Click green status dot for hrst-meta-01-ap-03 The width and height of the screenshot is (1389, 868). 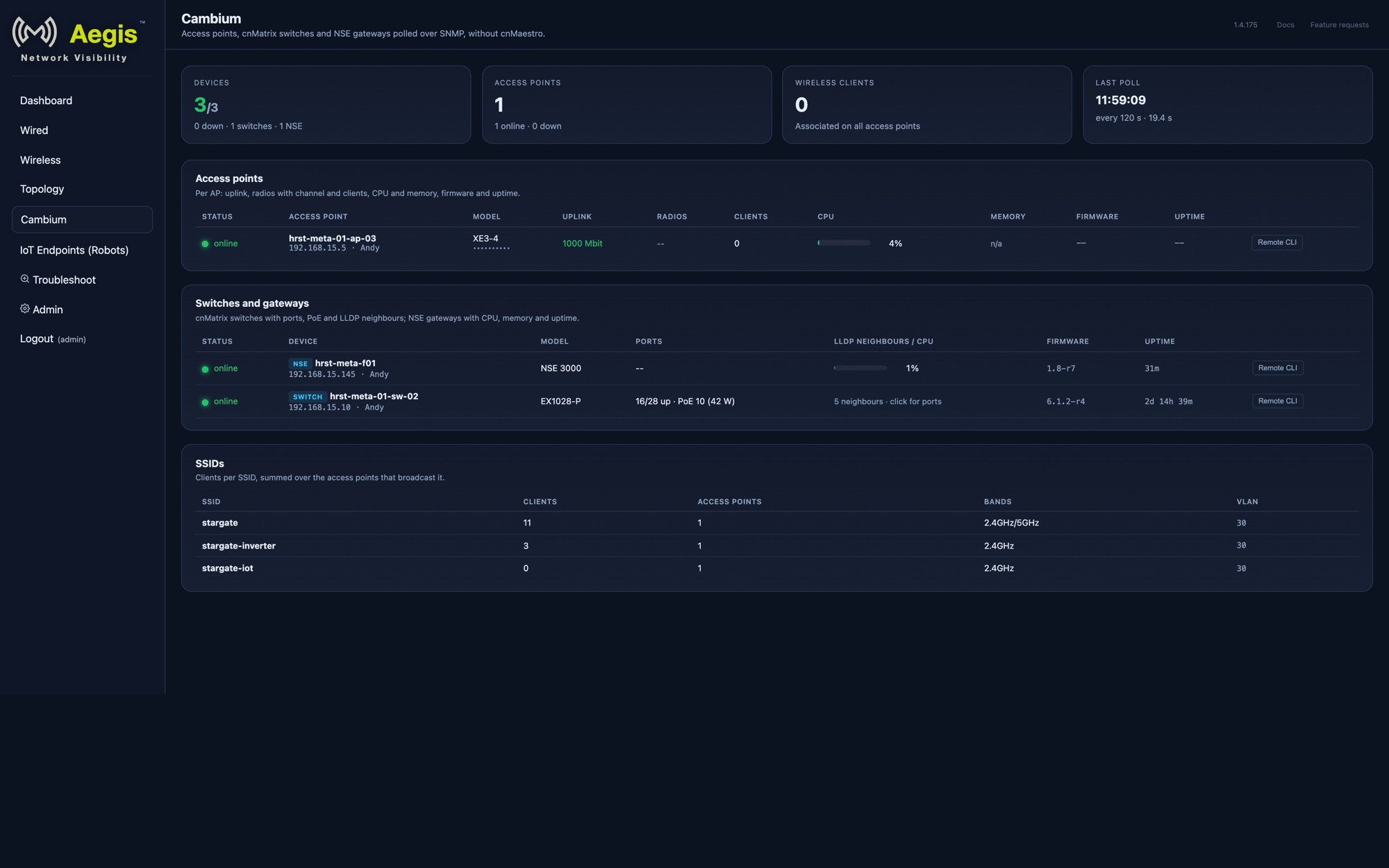tap(205, 244)
